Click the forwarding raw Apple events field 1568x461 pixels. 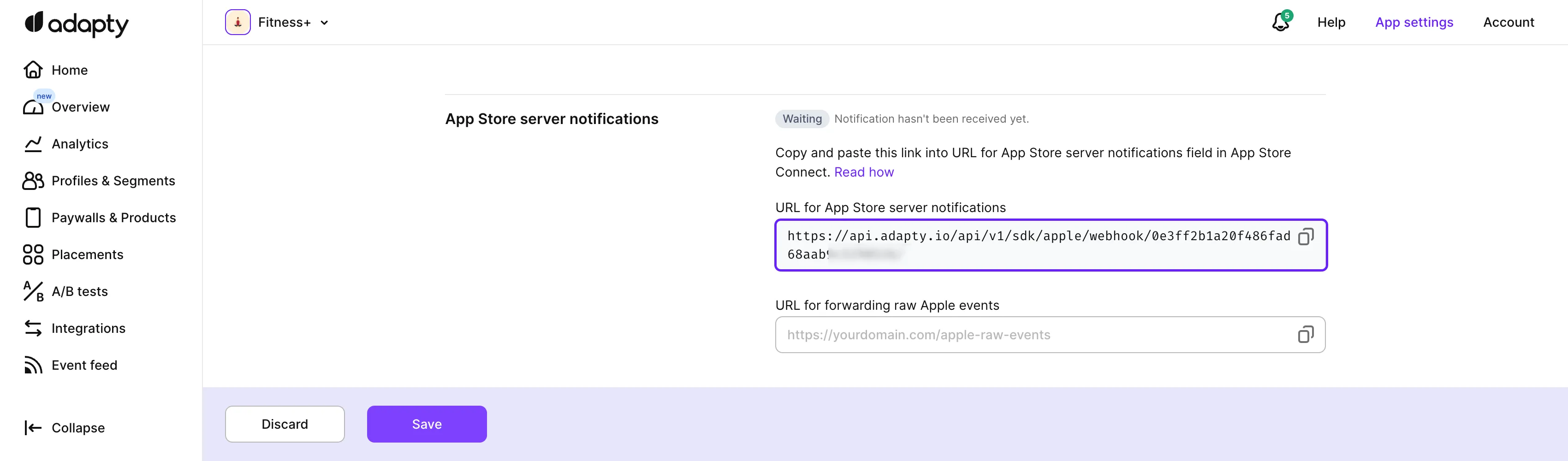(x=1035, y=335)
